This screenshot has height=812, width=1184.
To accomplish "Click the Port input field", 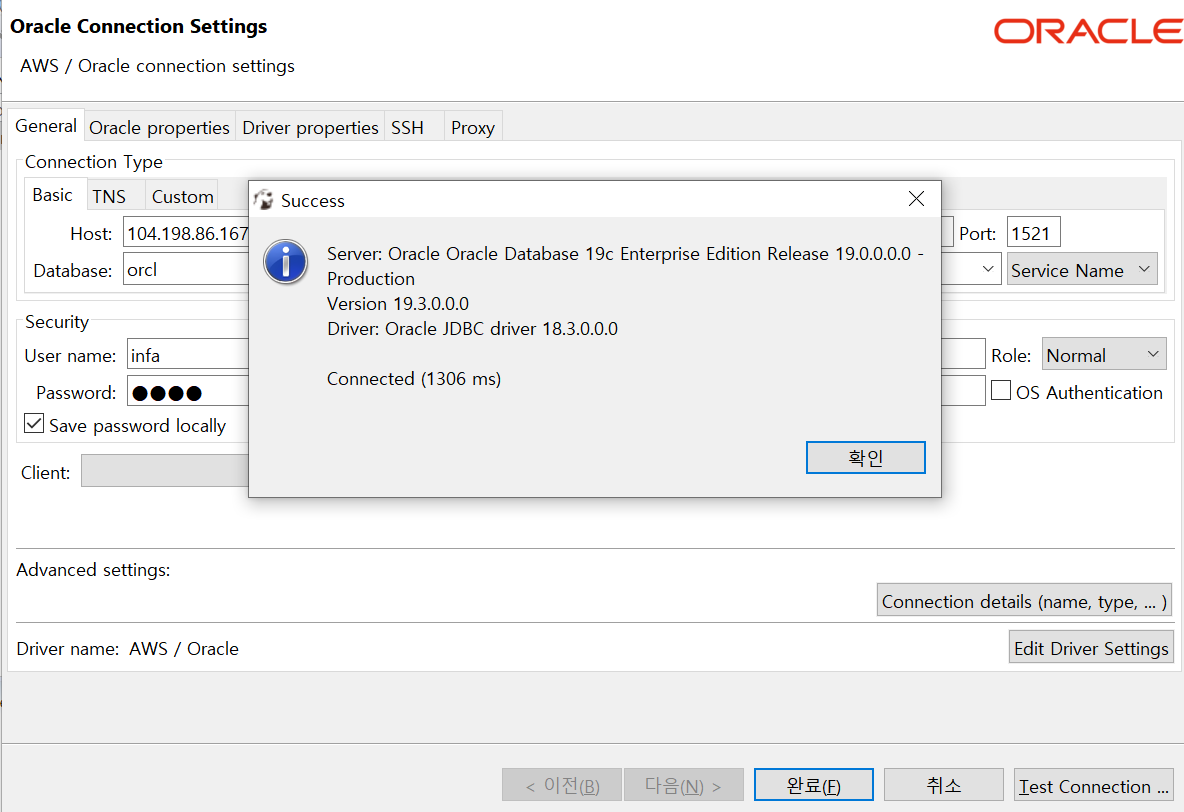I will coord(1033,234).
